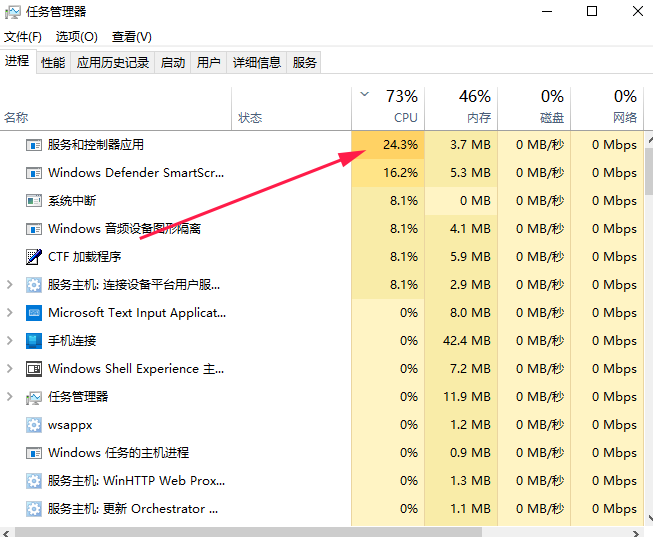Expand the Microsoft Text Input Application row

coord(10,312)
